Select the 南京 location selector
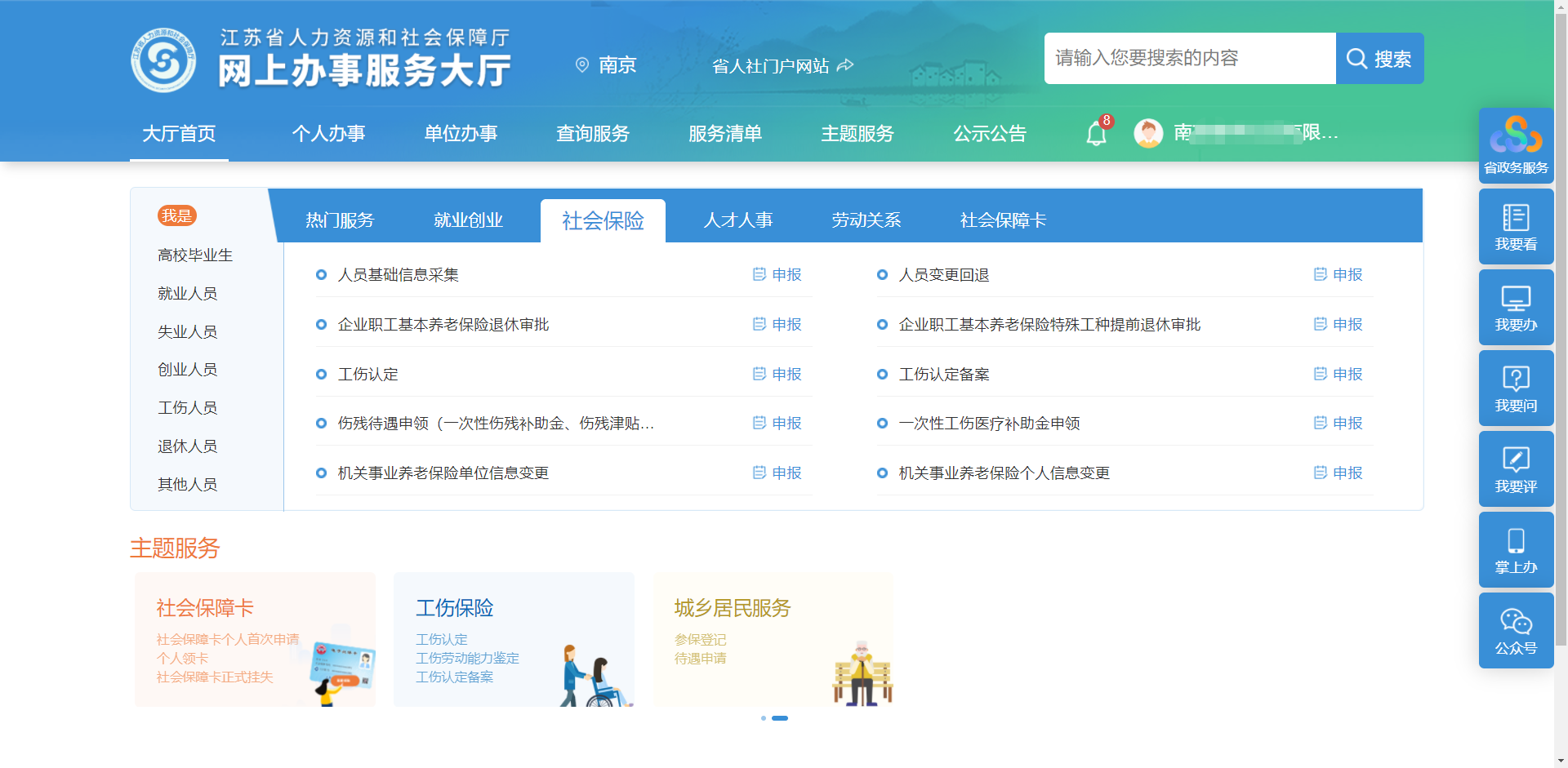1568x768 pixels. (606, 65)
